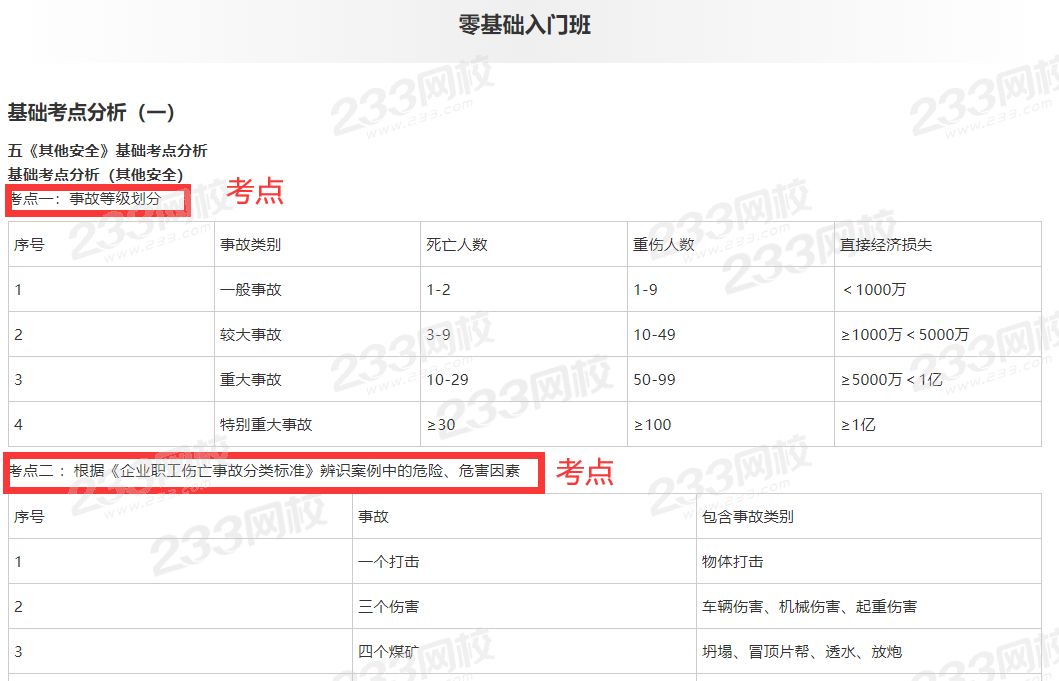Screen dimensions: 1059x681
Task: Click the red 考点 label beside 考点一
Action: pos(255,191)
